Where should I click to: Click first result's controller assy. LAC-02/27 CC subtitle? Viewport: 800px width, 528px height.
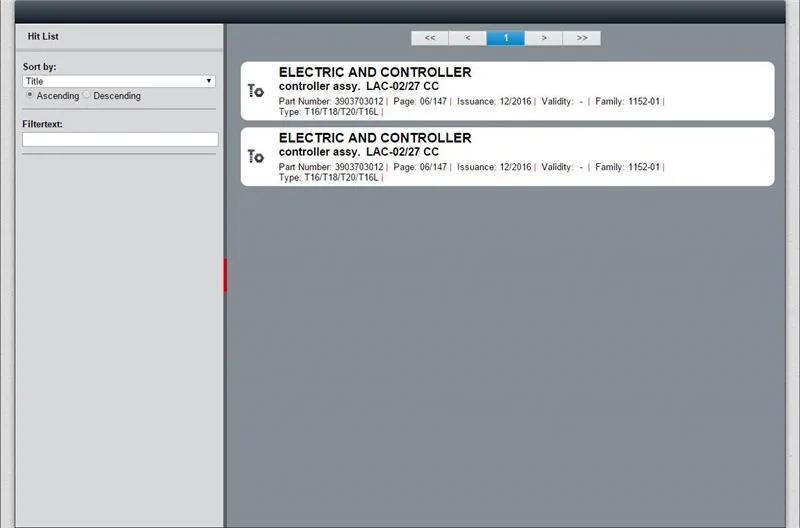[359, 86]
